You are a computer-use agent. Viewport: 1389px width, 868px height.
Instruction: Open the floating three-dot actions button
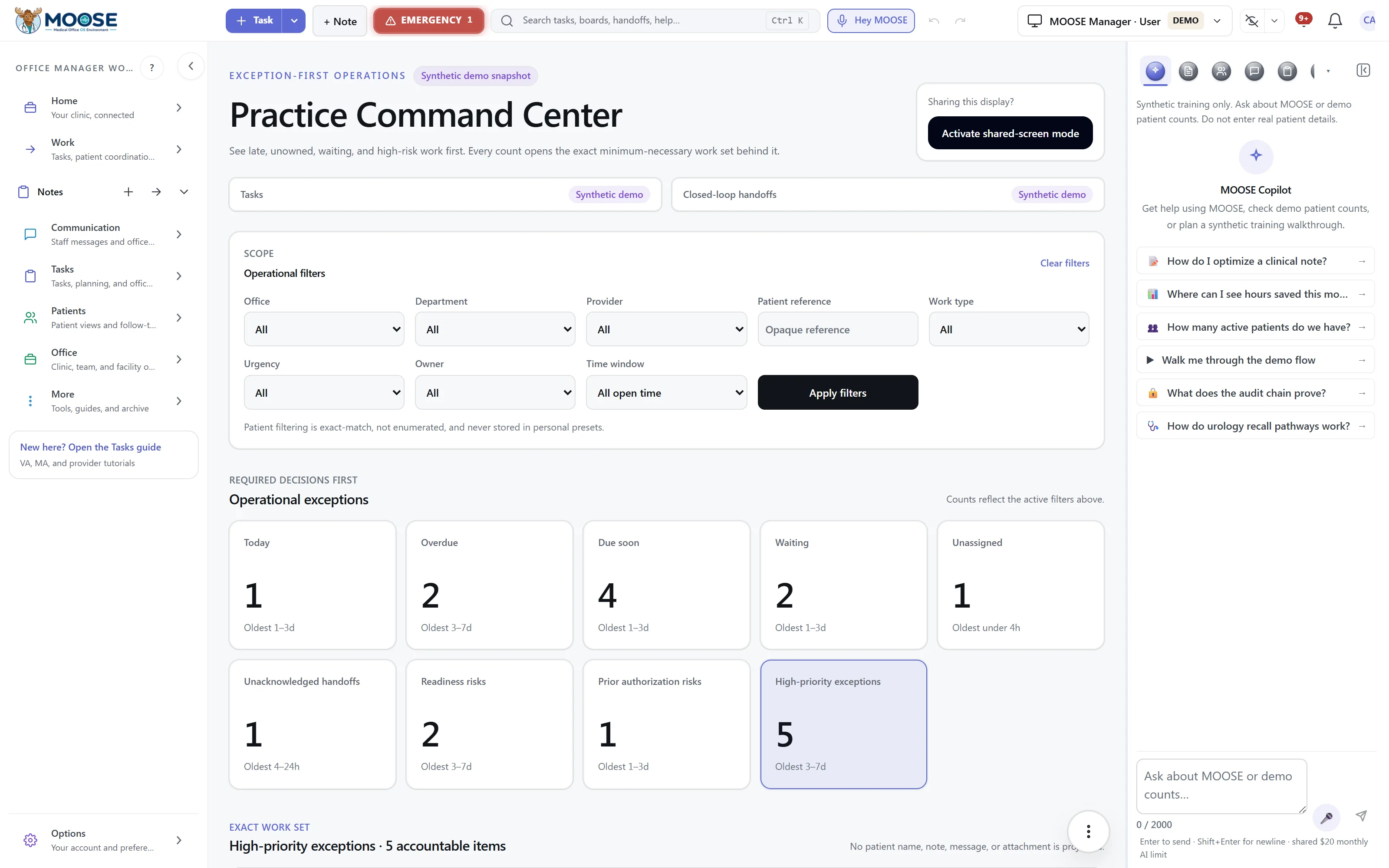click(1088, 831)
